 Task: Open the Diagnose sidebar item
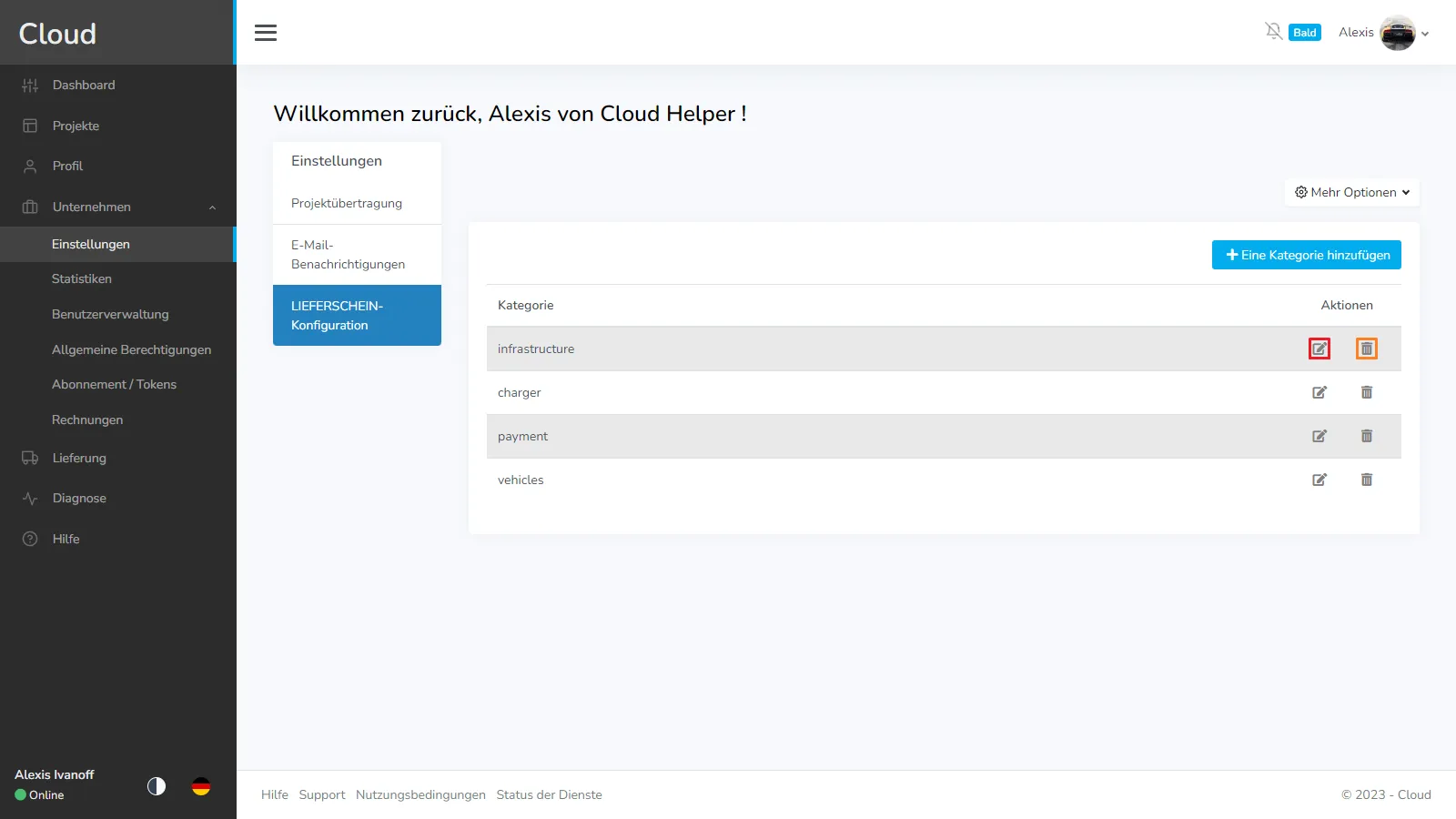click(x=79, y=498)
